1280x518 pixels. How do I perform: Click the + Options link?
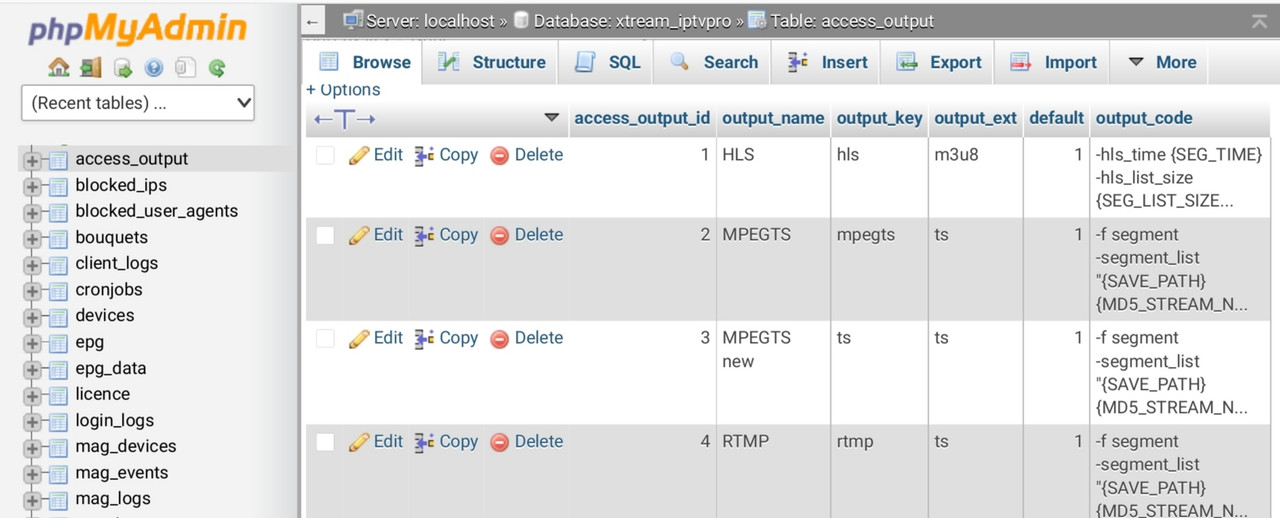click(343, 90)
